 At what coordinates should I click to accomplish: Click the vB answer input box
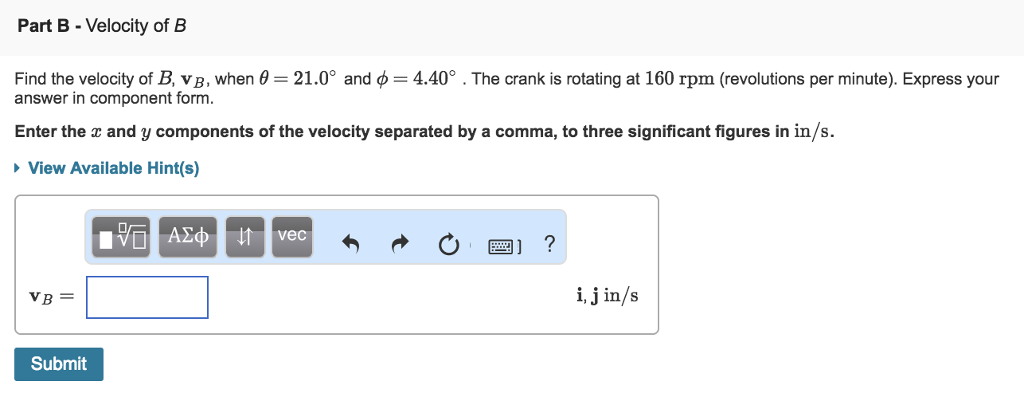coord(148,297)
